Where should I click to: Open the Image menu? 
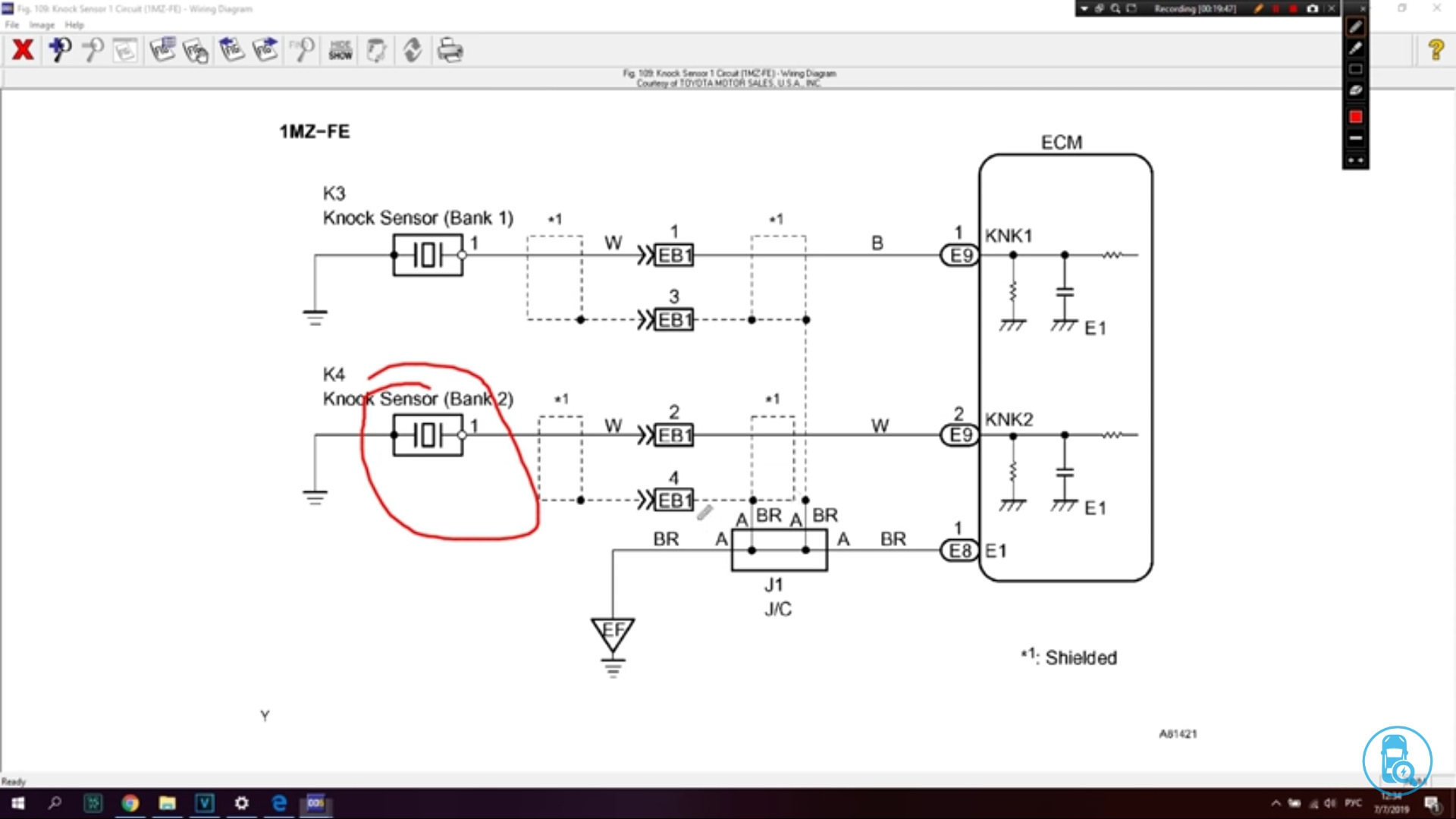42,25
